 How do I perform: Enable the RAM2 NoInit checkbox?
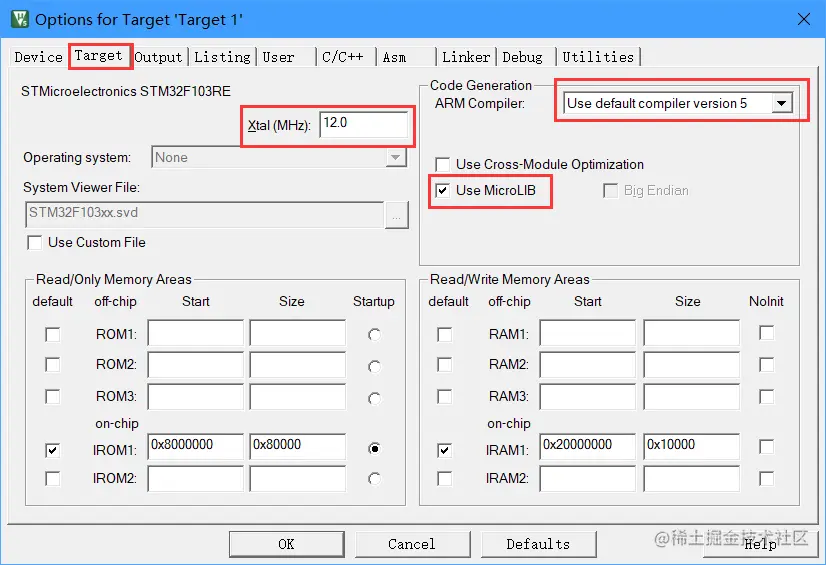[x=766, y=364]
